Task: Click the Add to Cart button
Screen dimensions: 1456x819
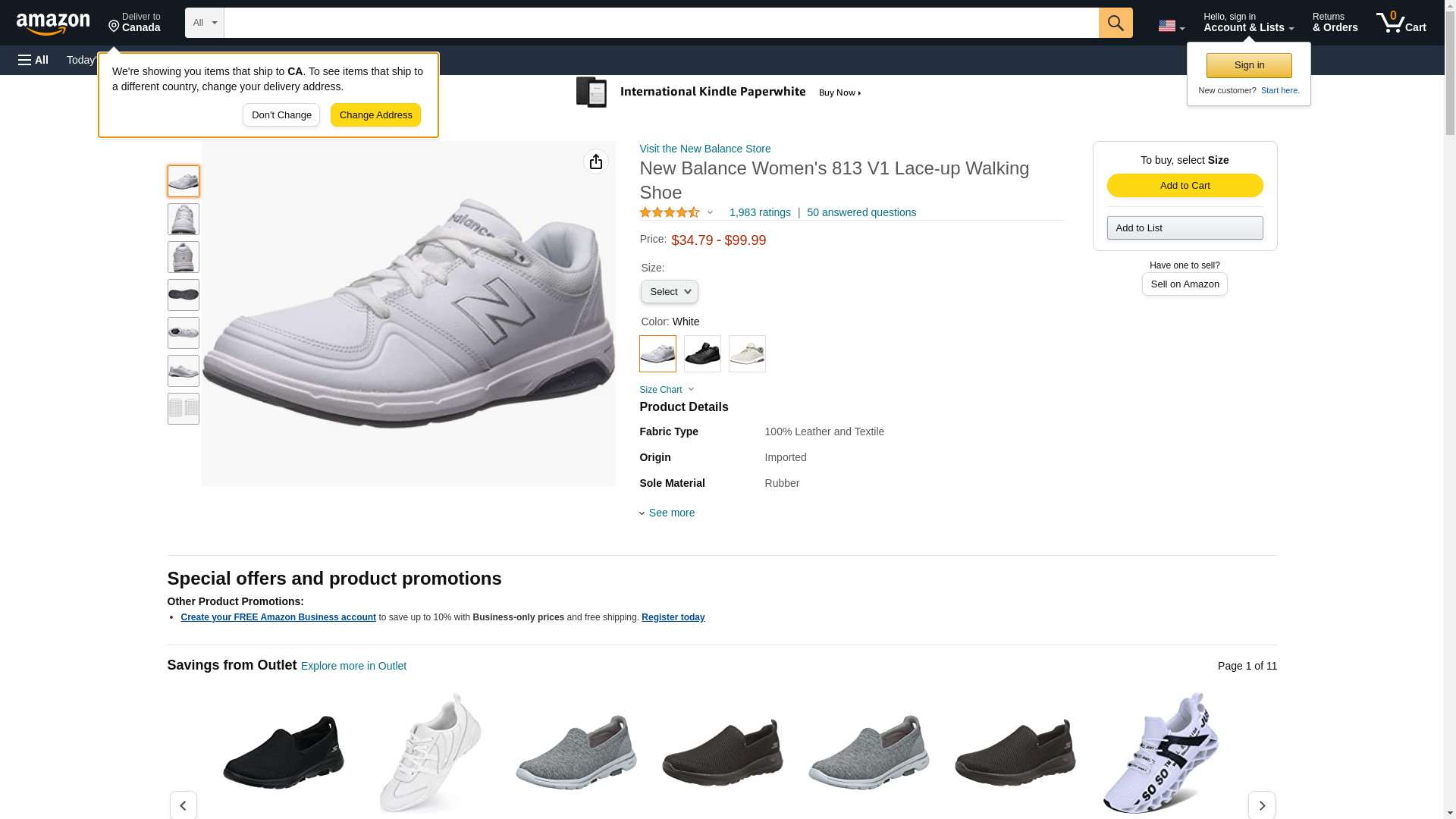Action: pos(1184,186)
